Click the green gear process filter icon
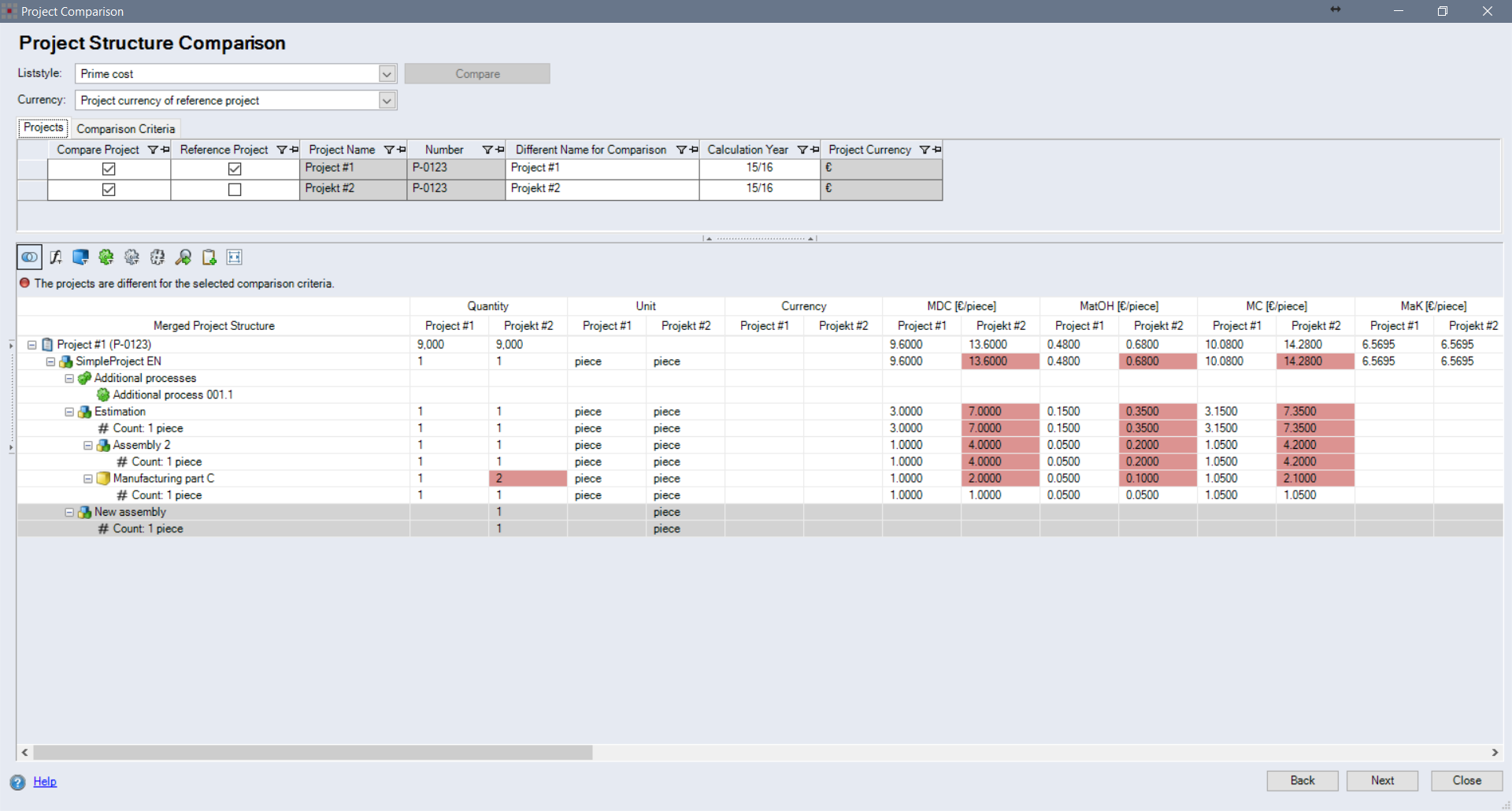 (106, 257)
